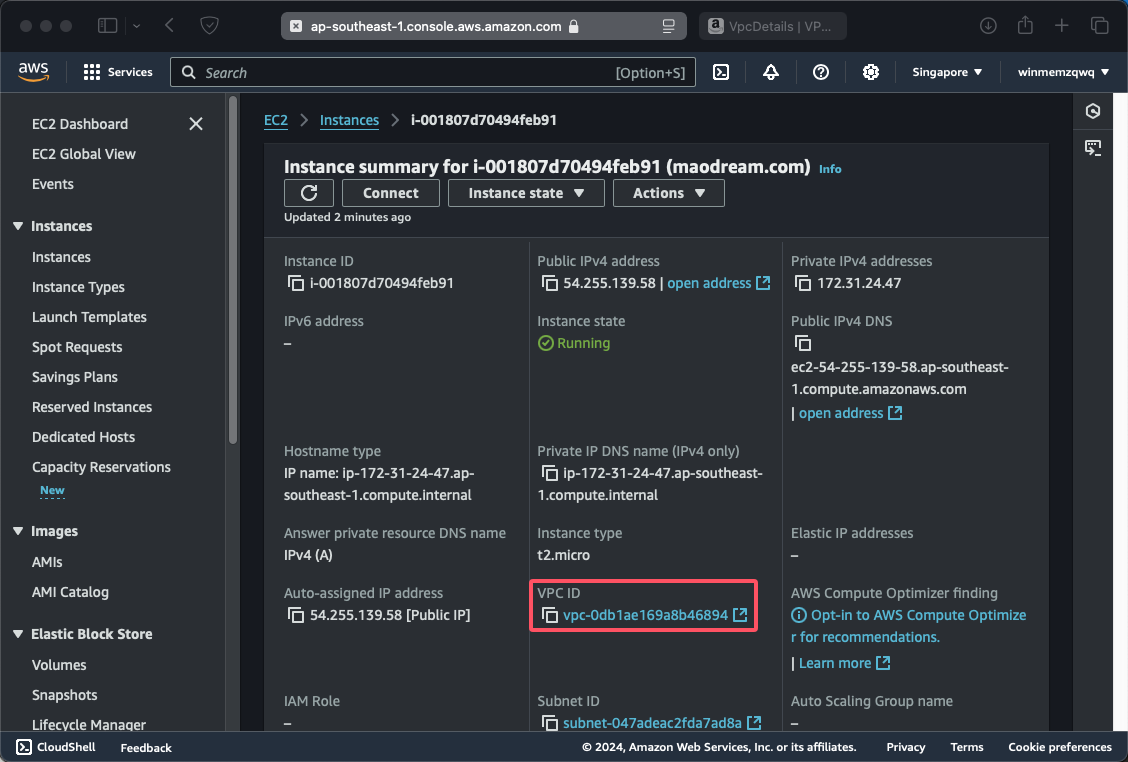Click the Safari privacy shield icon

click(x=209, y=26)
